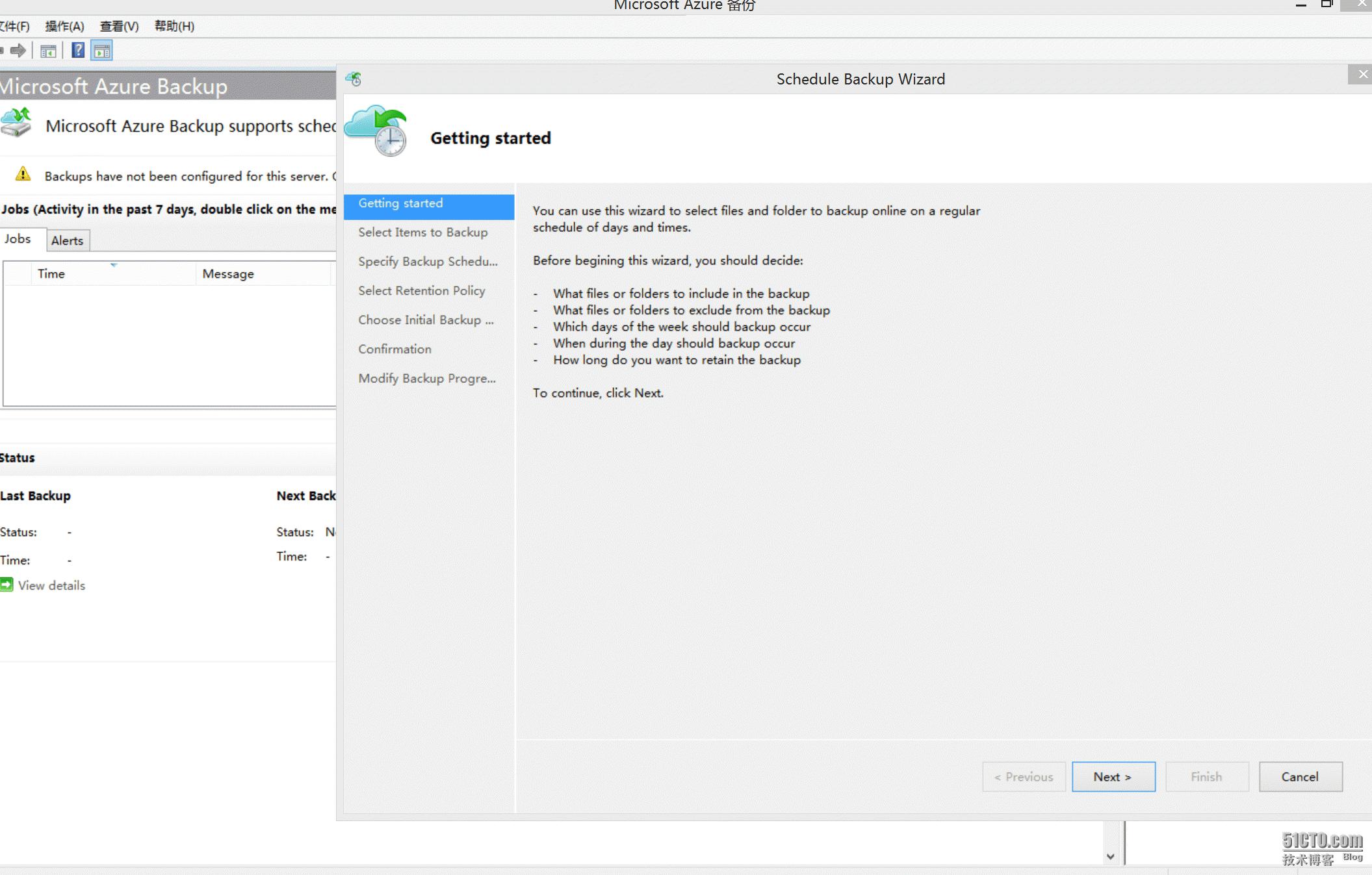Open the 查看(V) menu

119,27
